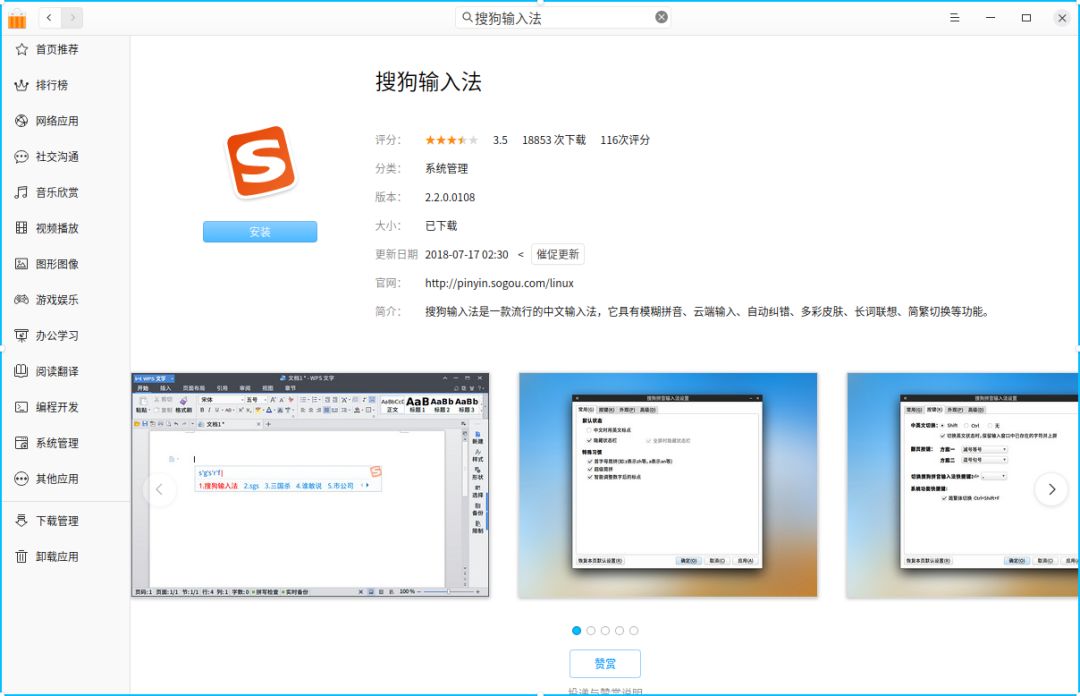The height and width of the screenshot is (696, 1080).
Task: Clear the search field text
Action: (661, 17)
